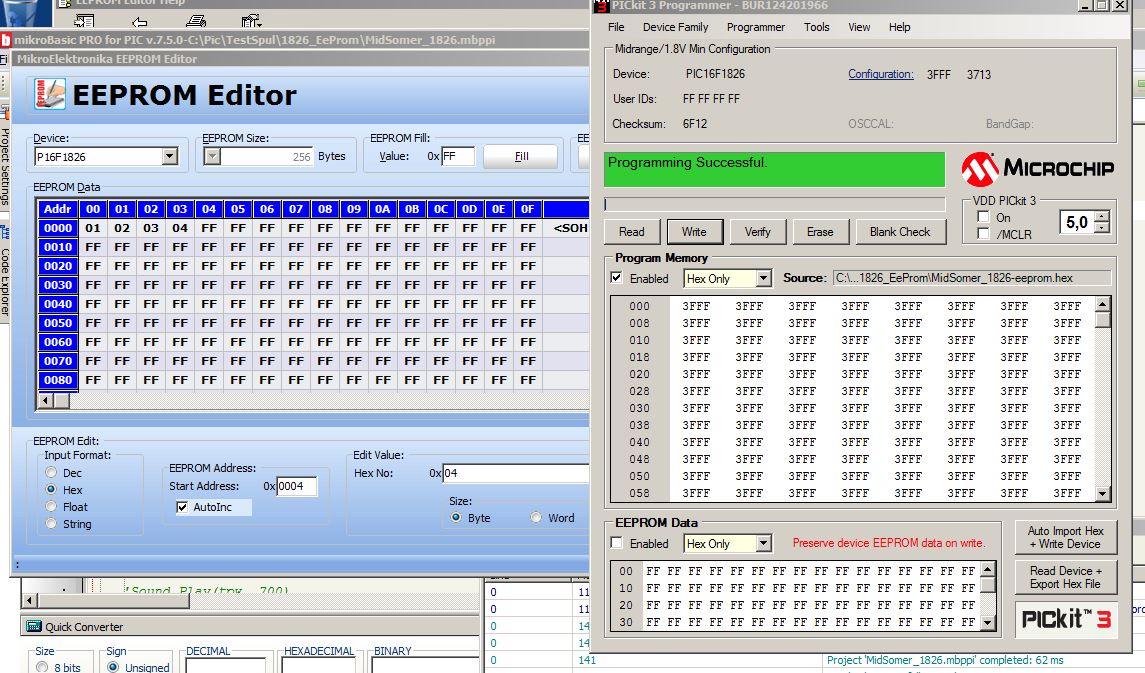The height and width of the screenshot is (673, 1145).
Task: Open the Device Family menu
Action: coord(675,27)
